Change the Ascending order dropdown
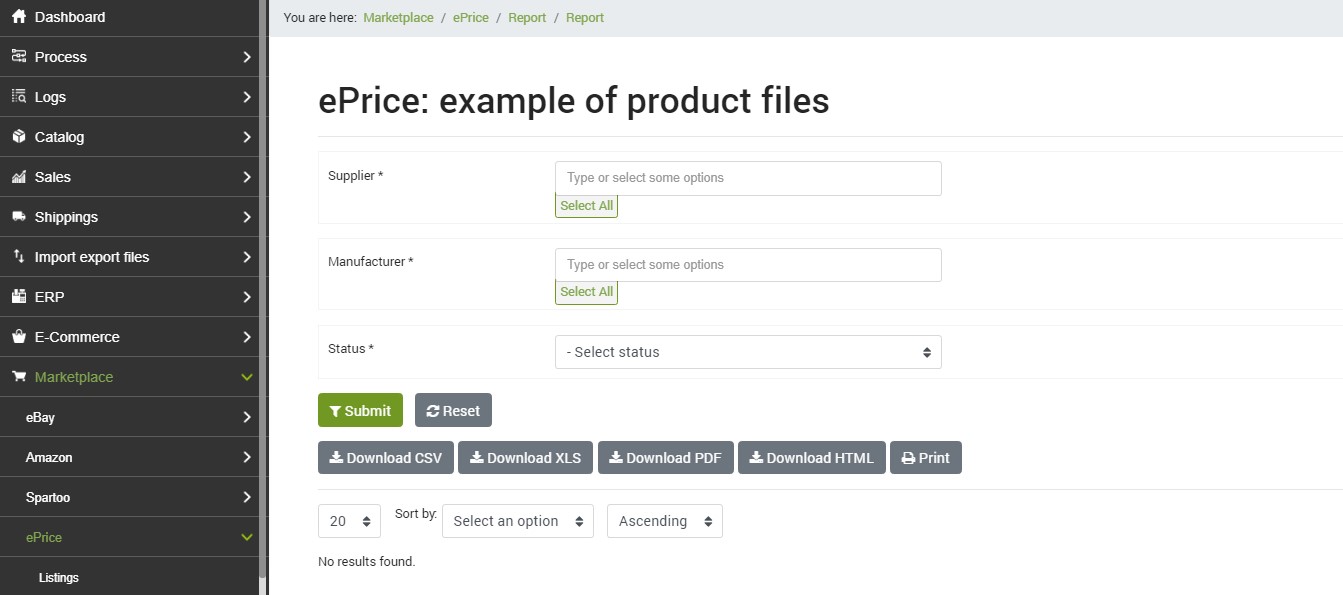Image resolution: width=1343 pixels, height=595 pixels. (665, 521)
